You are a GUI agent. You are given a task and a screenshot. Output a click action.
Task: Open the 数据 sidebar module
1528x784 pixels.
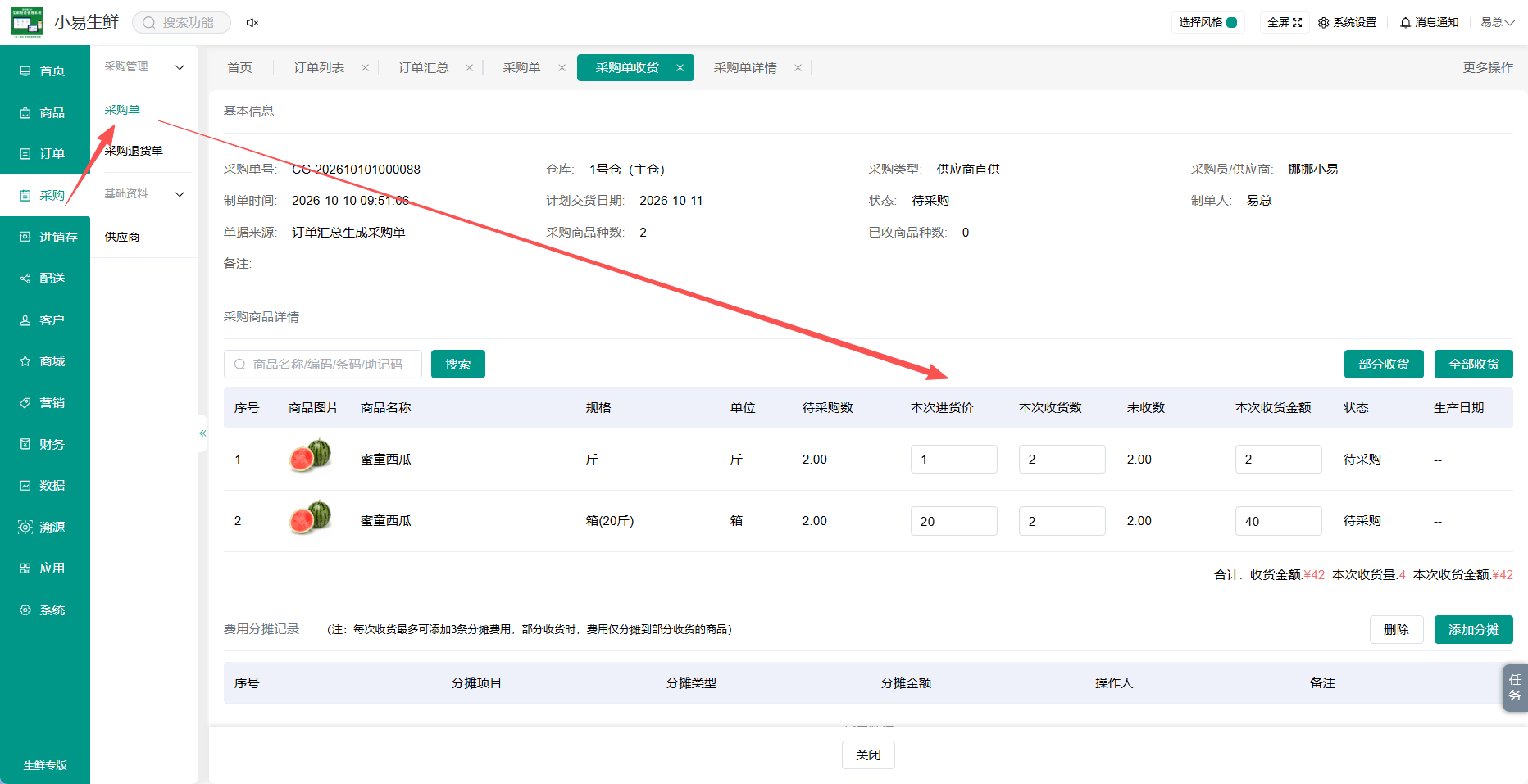click(45, 485)
